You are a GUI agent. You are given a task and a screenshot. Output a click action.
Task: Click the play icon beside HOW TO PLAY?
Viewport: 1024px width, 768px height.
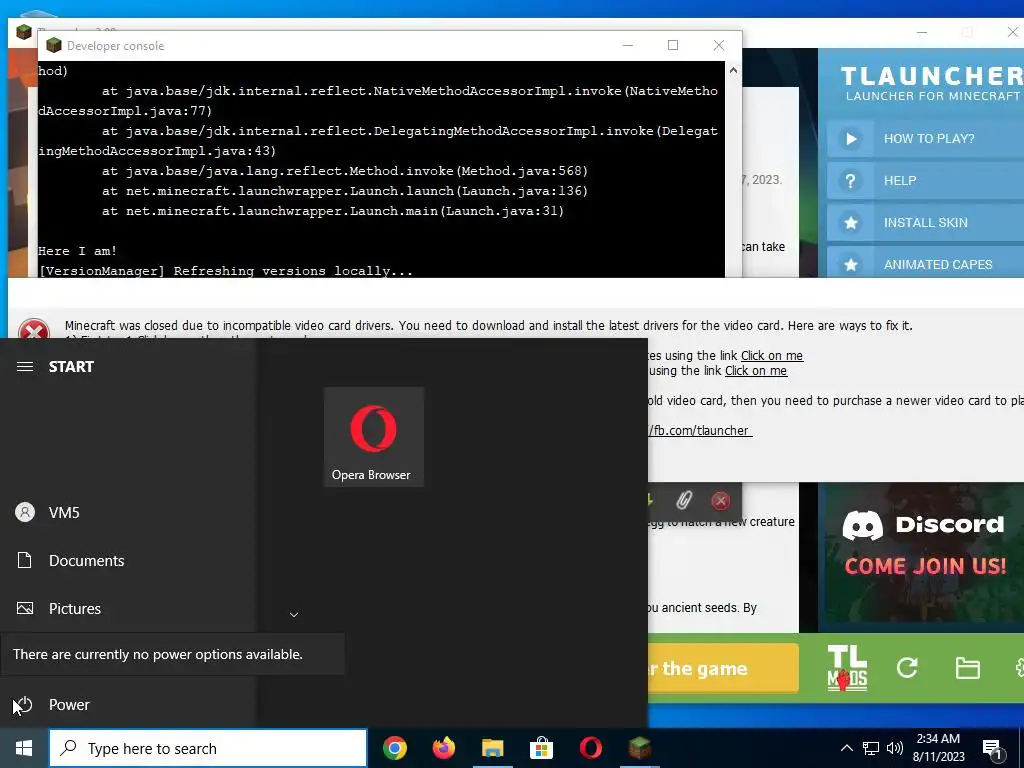click(850, 138)
